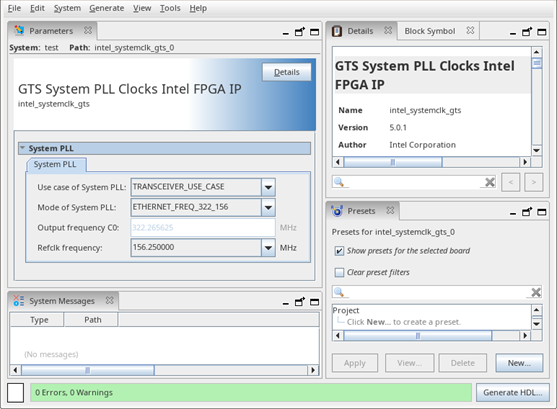Minimize the Parameters panel
The height and width of the screenshot is (409, 557).
coord(286,33)
